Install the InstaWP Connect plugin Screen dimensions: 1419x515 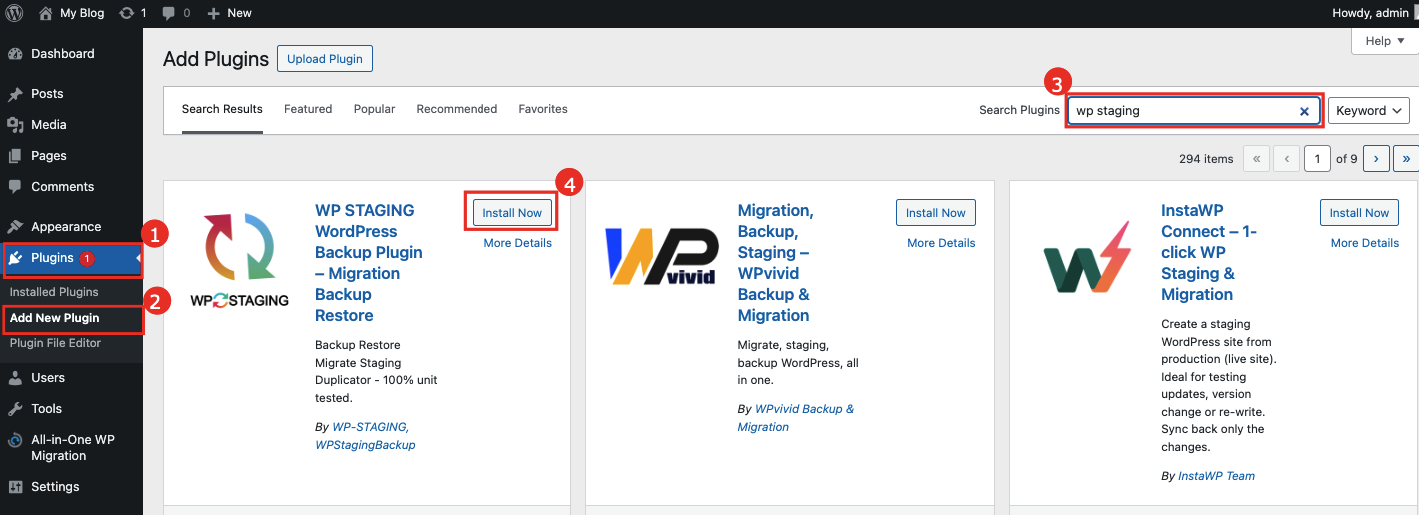coord(1360,213)
